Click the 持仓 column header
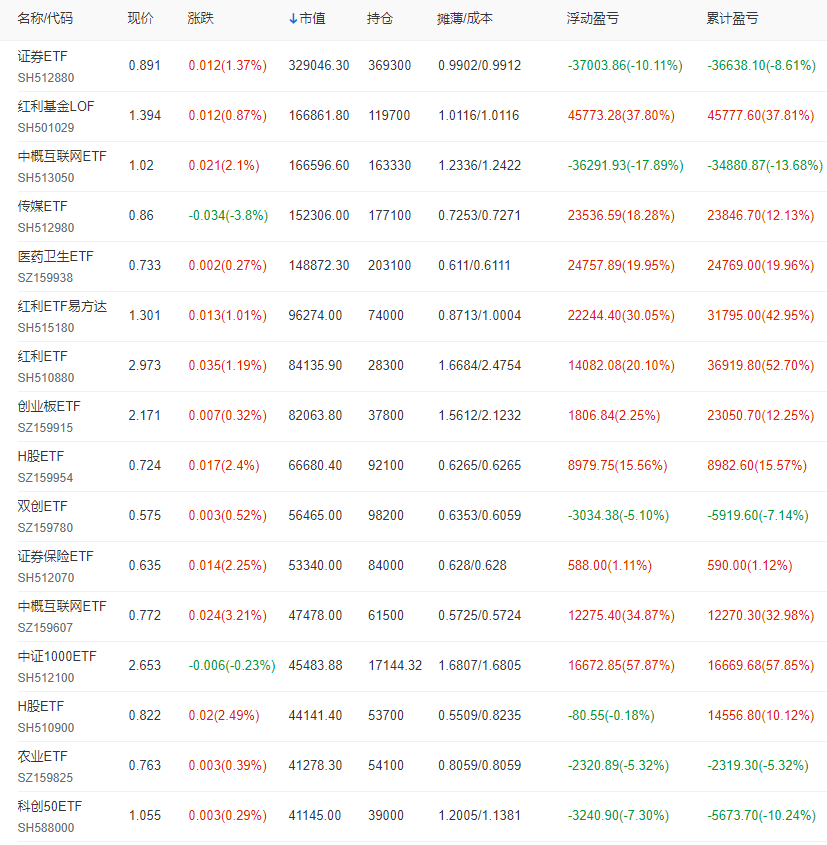 coord(380,18)
